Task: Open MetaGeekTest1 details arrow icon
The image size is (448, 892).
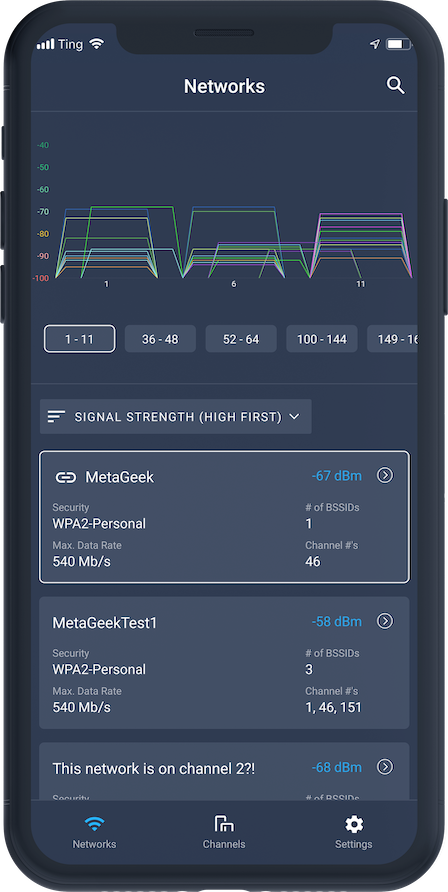Action: pyautogui.click(x=385, y=621)
